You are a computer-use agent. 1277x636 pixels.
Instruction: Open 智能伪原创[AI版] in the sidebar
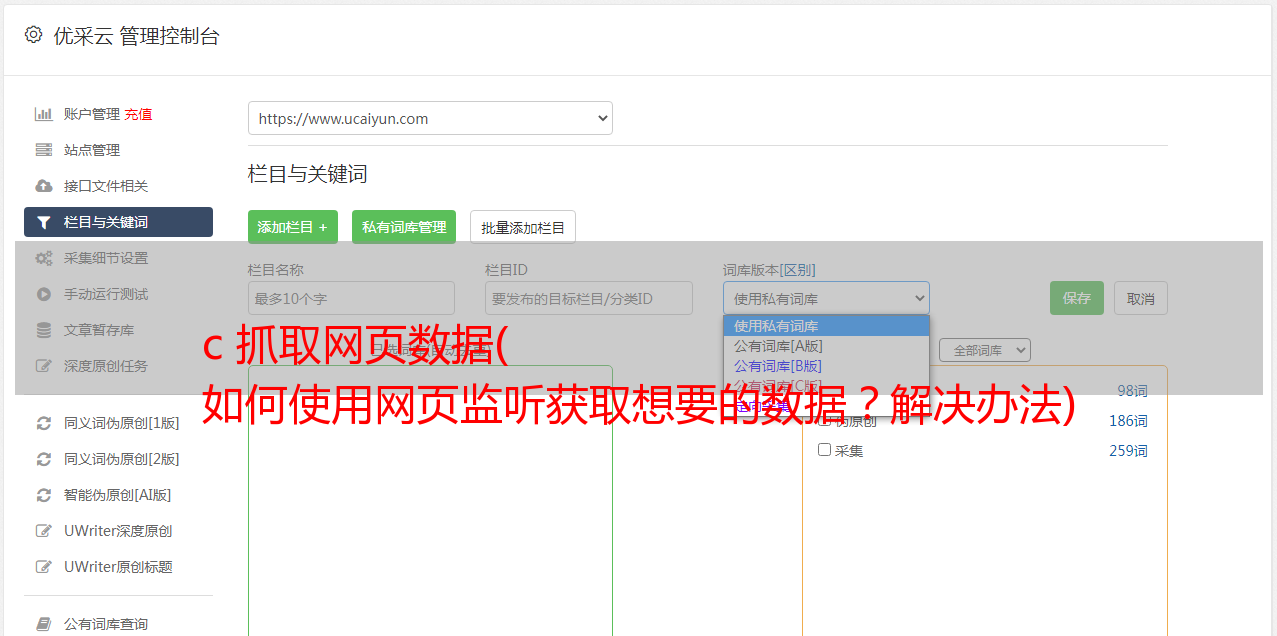pyautogui.click(x=118, y=495)
